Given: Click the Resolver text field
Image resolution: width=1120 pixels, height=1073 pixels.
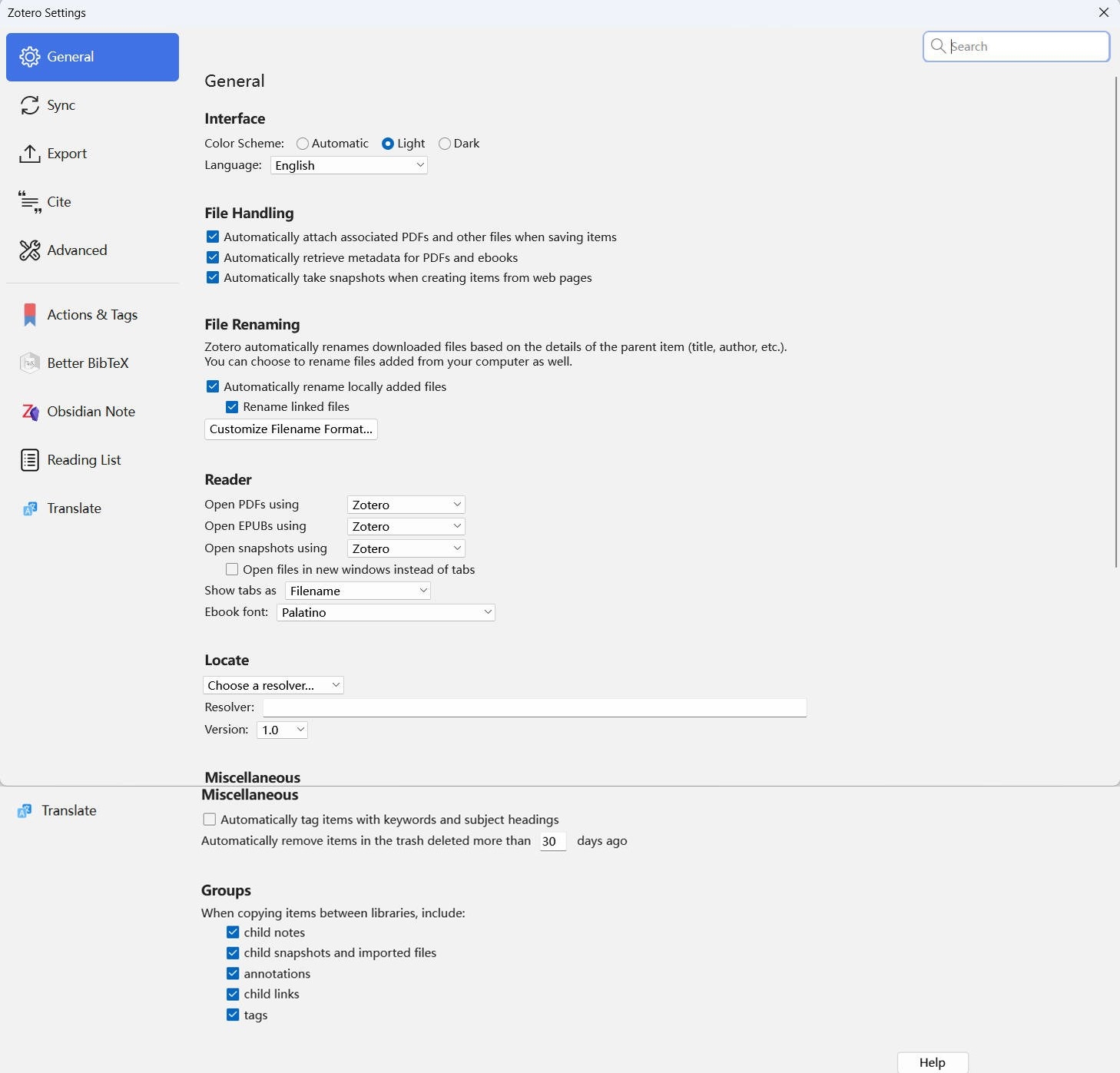Looking at the screenshot, I should tap(535, 707).
